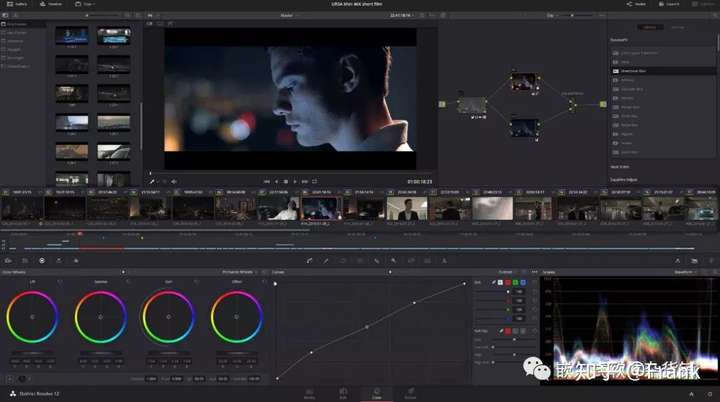Open the Tracker palette
Viewport: 720px width, 402px height.
360,260
